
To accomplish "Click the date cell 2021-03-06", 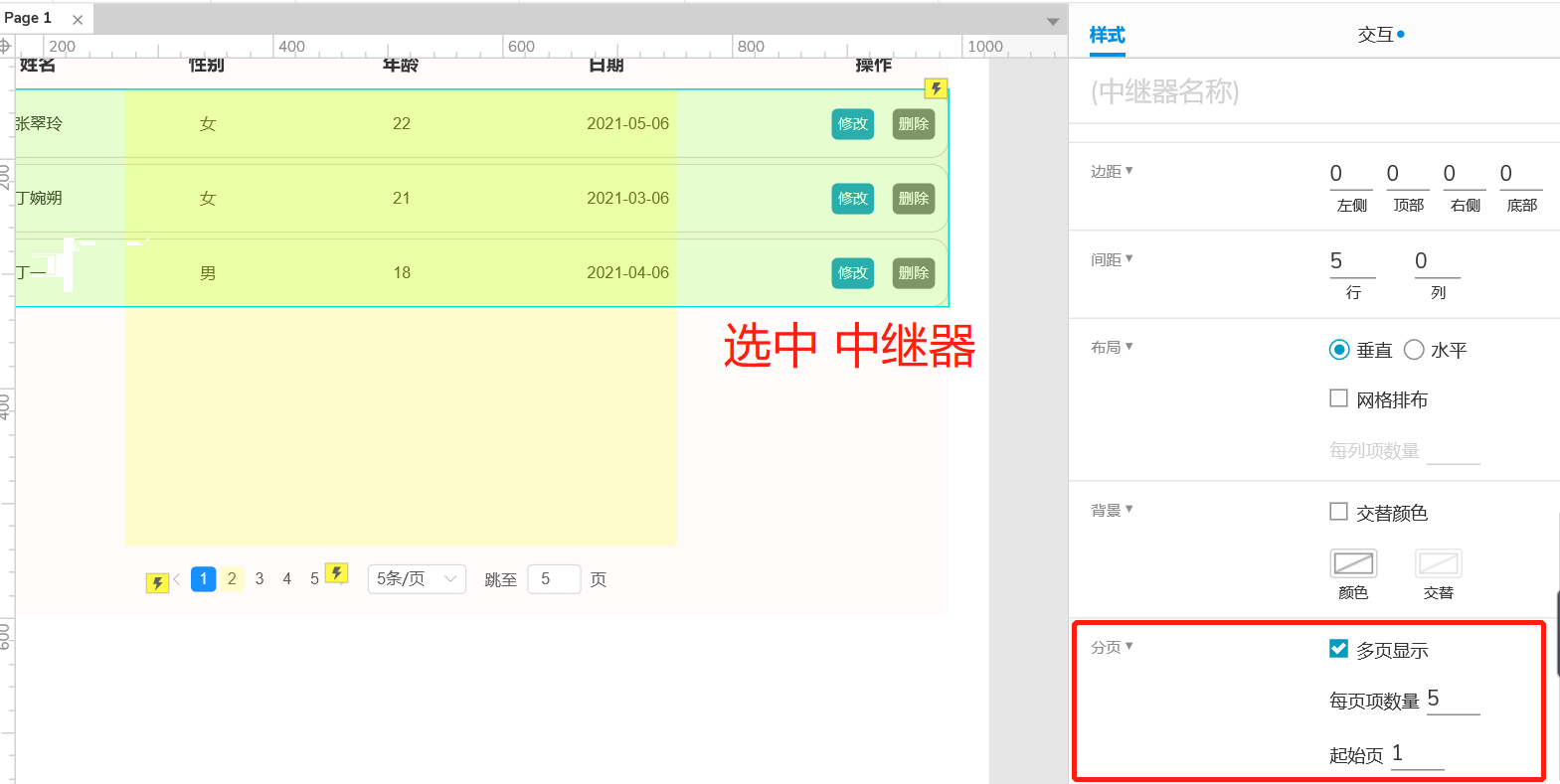I will (627, 199).
